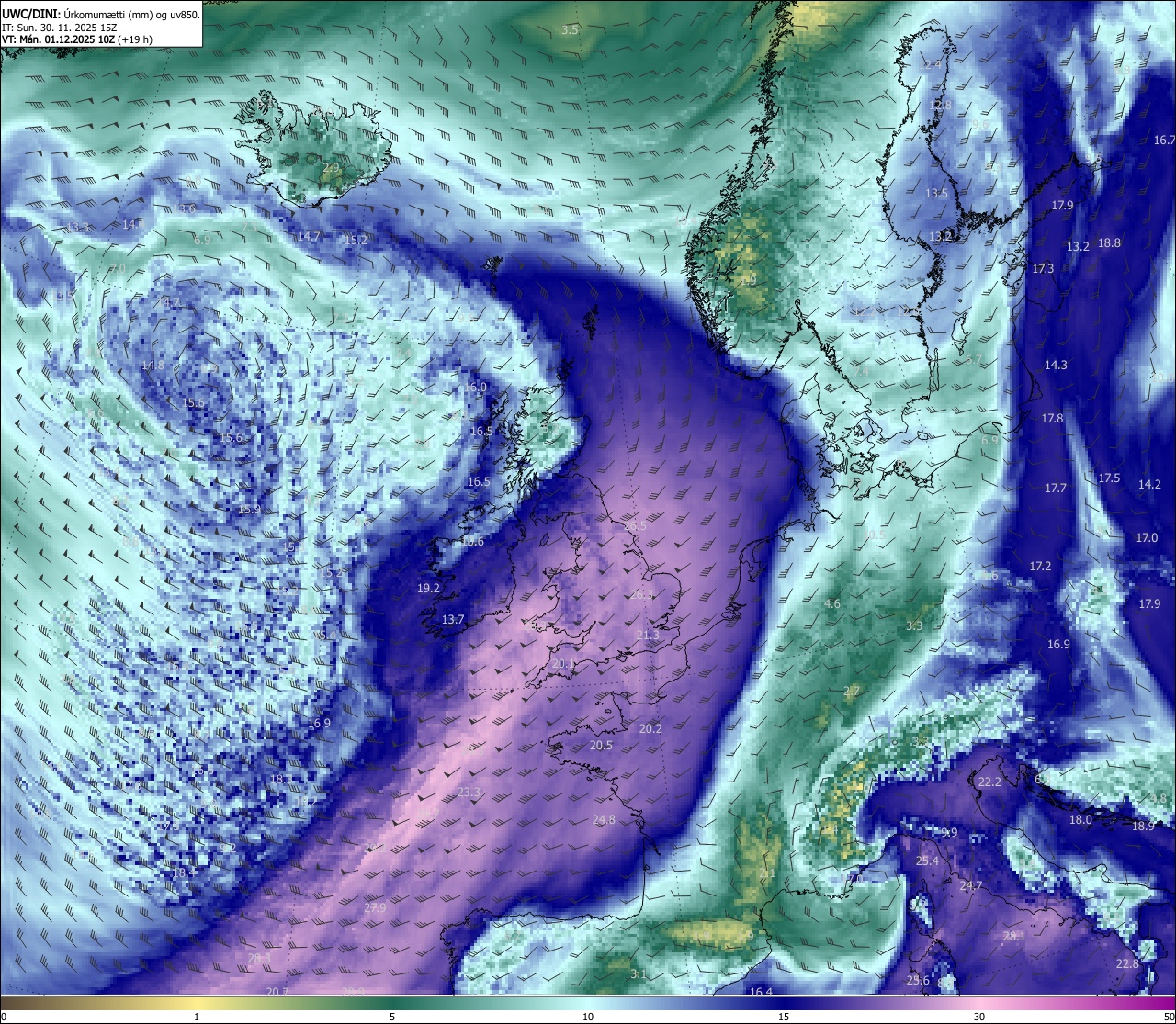Click the 17.8 value on the map
Image resolution: width=1176 pixels, height=1024 pixels.
(1052, 419)
